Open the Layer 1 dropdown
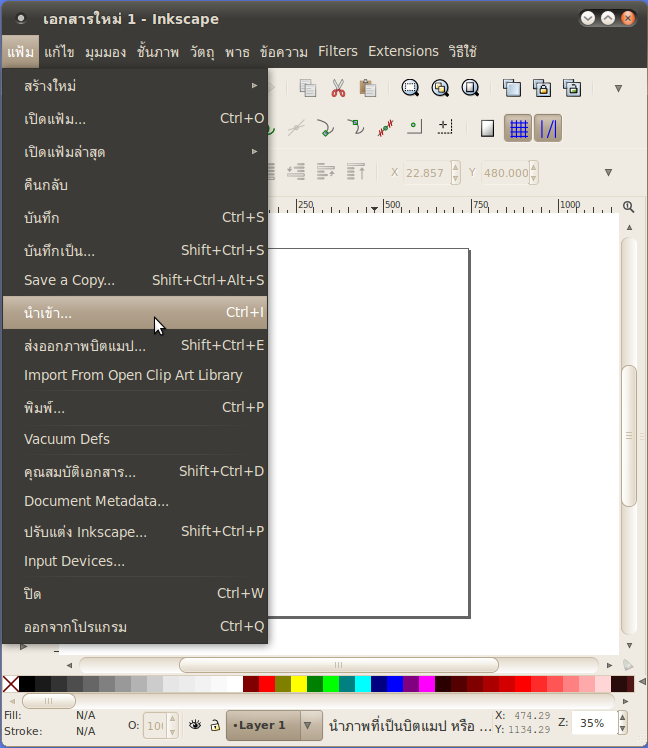648x748 pixels. pyautogui.click(x=274, y=726)
